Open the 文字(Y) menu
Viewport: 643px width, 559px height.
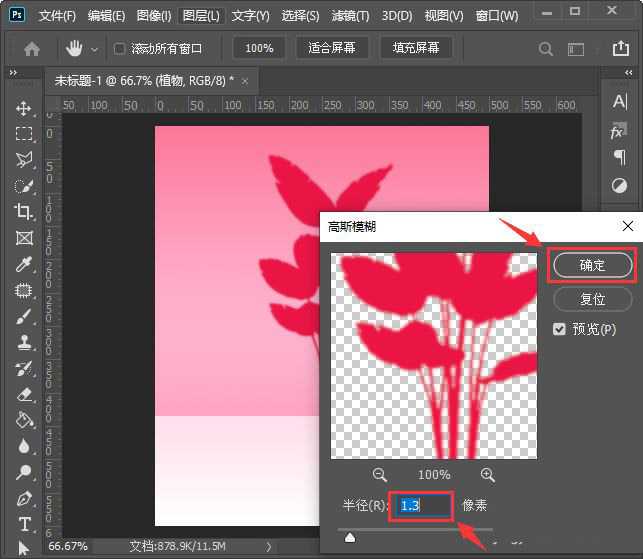251,16
